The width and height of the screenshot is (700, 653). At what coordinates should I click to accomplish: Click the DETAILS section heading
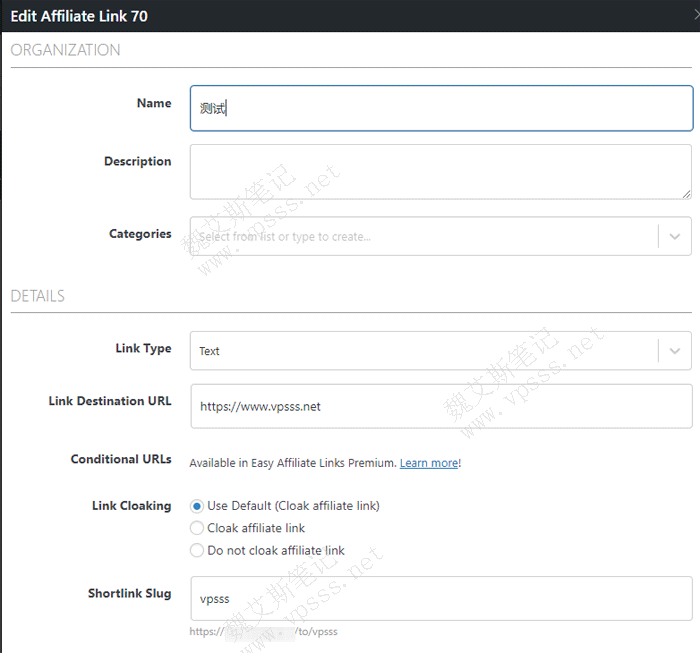point(37,296)
